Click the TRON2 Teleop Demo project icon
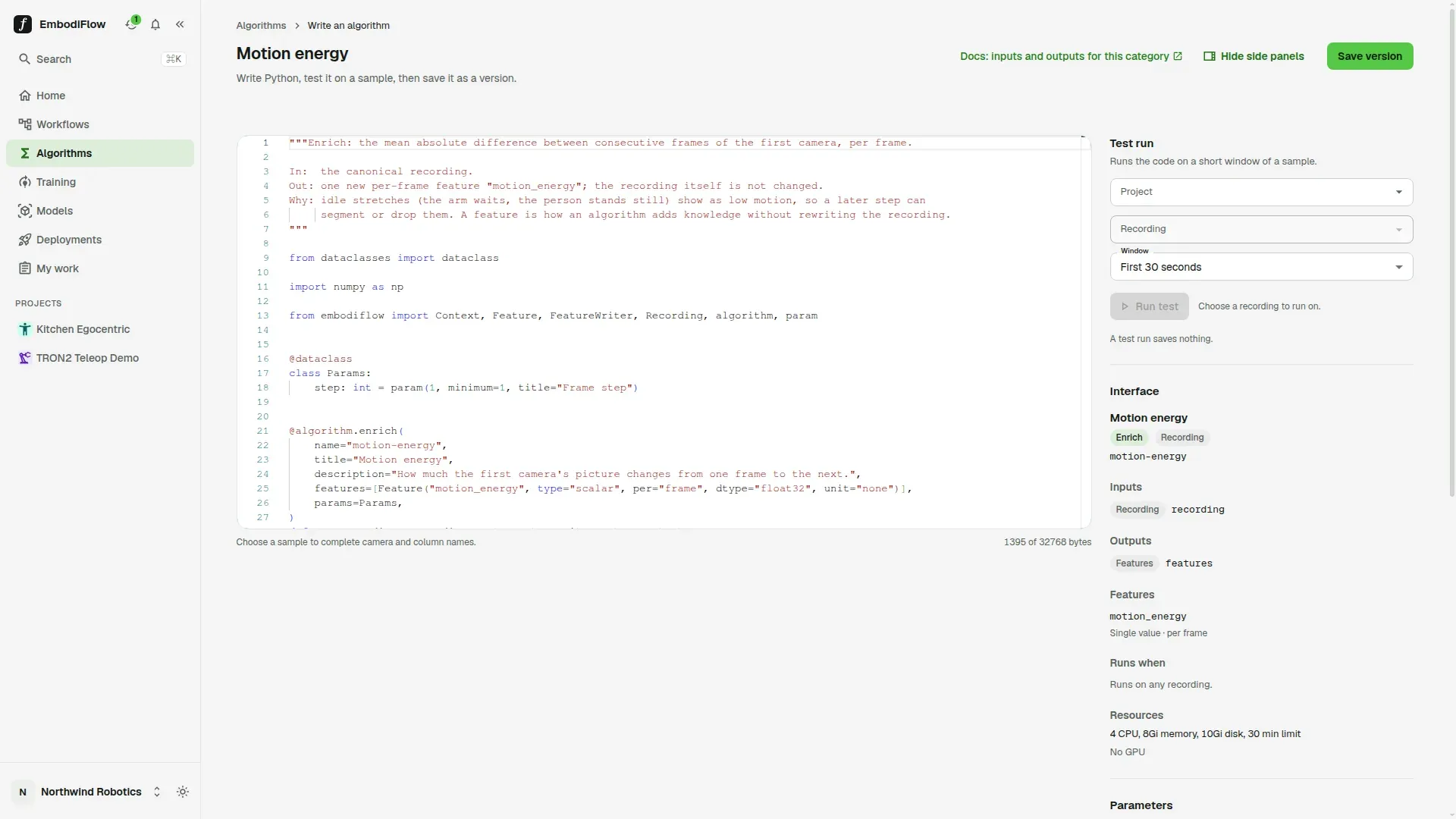 coord(25,358)
